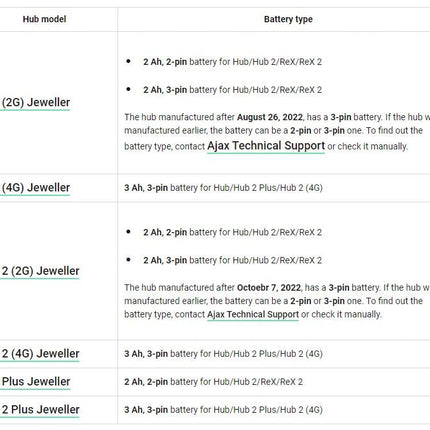Select the Battery type column header

[x=288, y=19]
